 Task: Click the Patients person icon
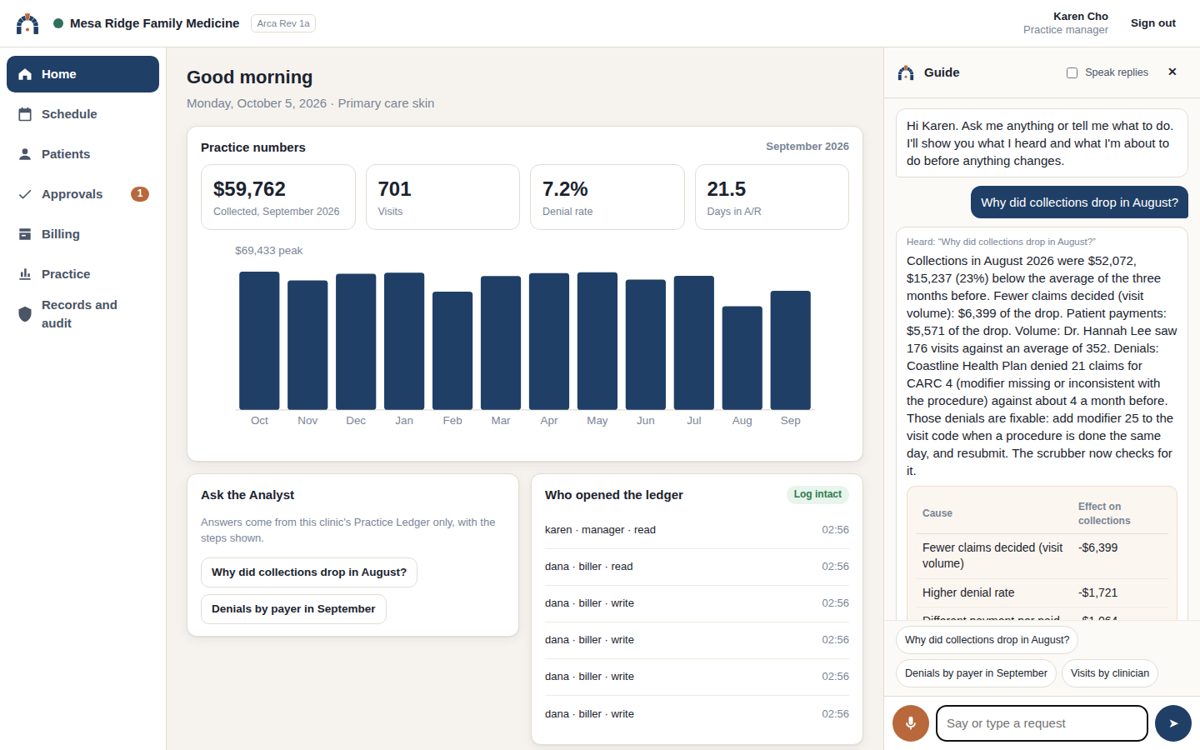(25, 154)
